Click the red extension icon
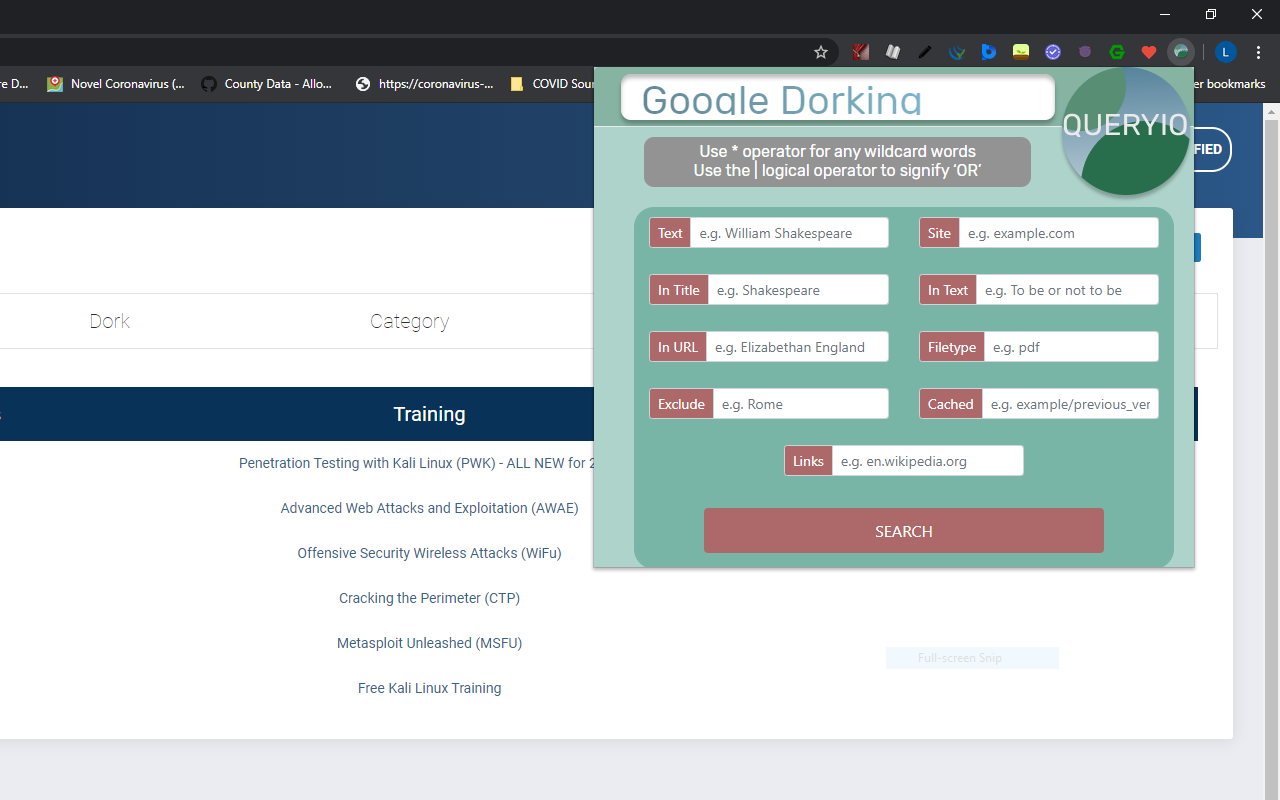This screenshot has width=1280, height=800. [x=860, y=51]
